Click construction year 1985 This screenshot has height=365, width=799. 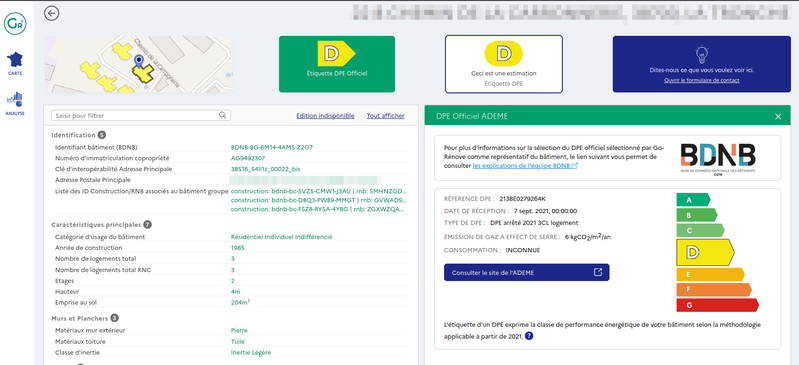(237, 248)
